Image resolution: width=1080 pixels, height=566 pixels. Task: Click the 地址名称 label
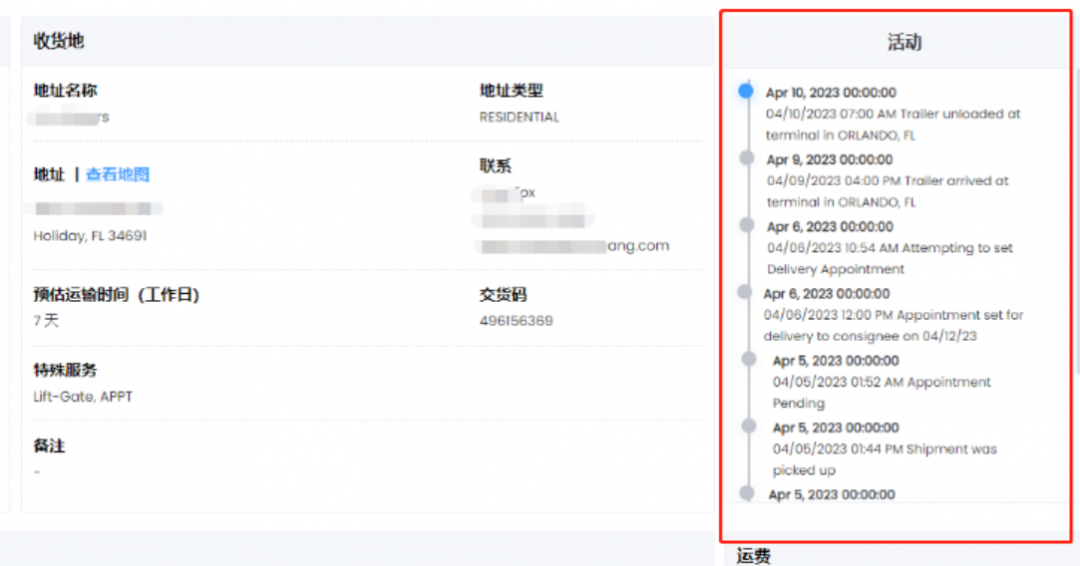coord(65,90)
